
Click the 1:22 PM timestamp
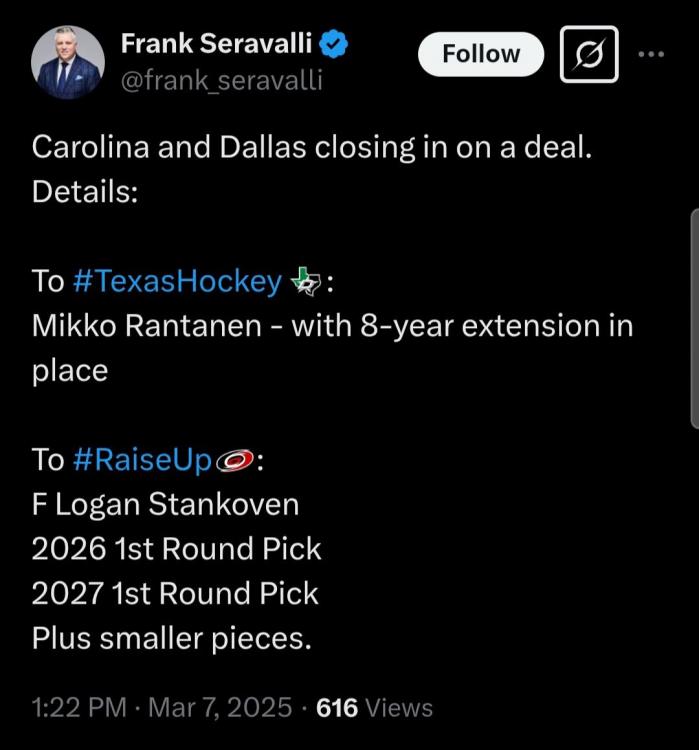(x=79, y=708)
